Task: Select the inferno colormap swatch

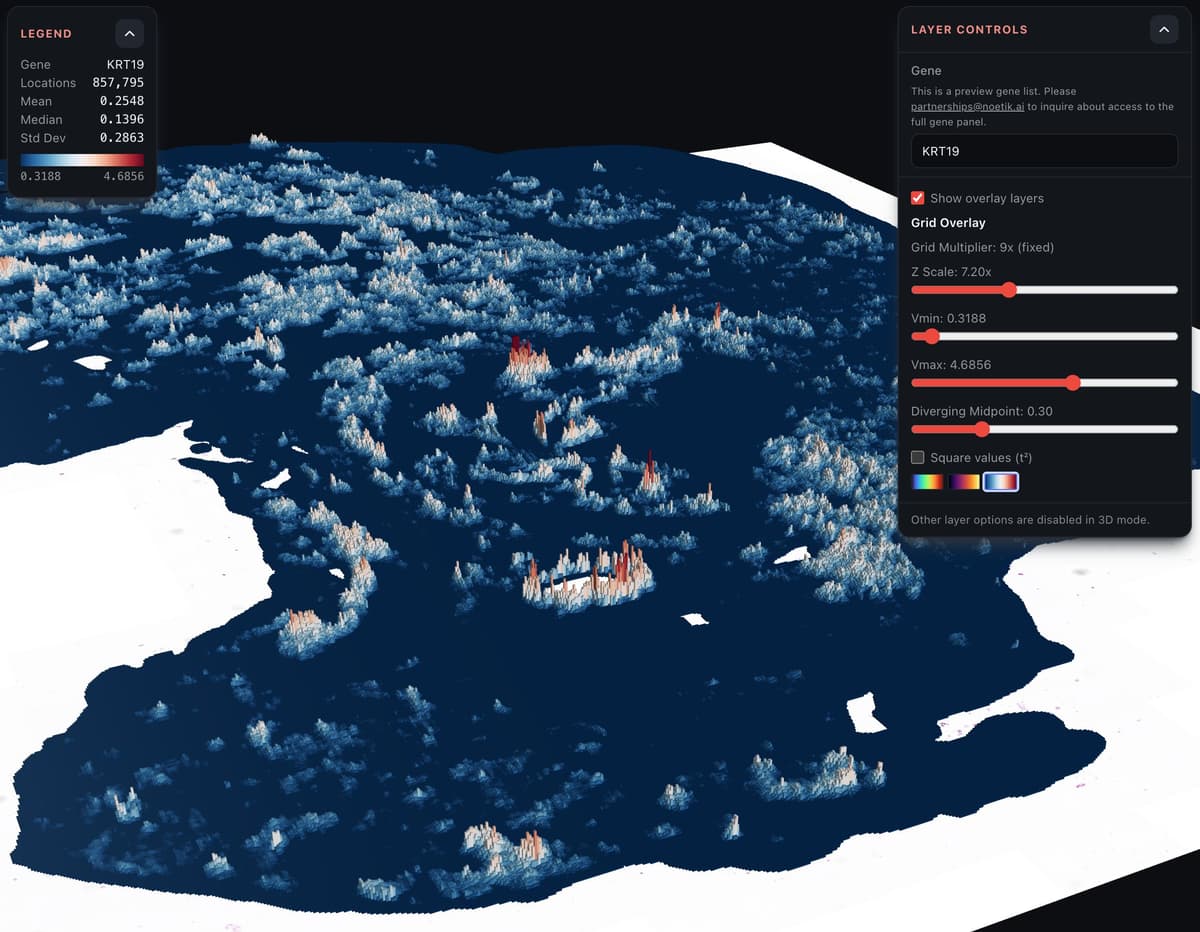Action: [x=965, y=481]
